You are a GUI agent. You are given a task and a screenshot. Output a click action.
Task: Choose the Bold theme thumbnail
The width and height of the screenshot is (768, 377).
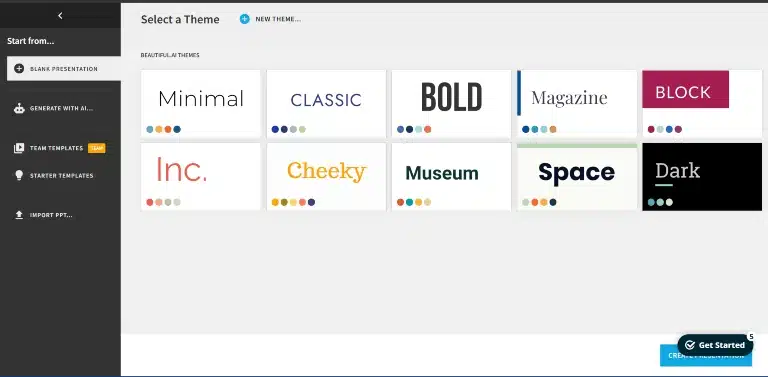click(451, 103)
